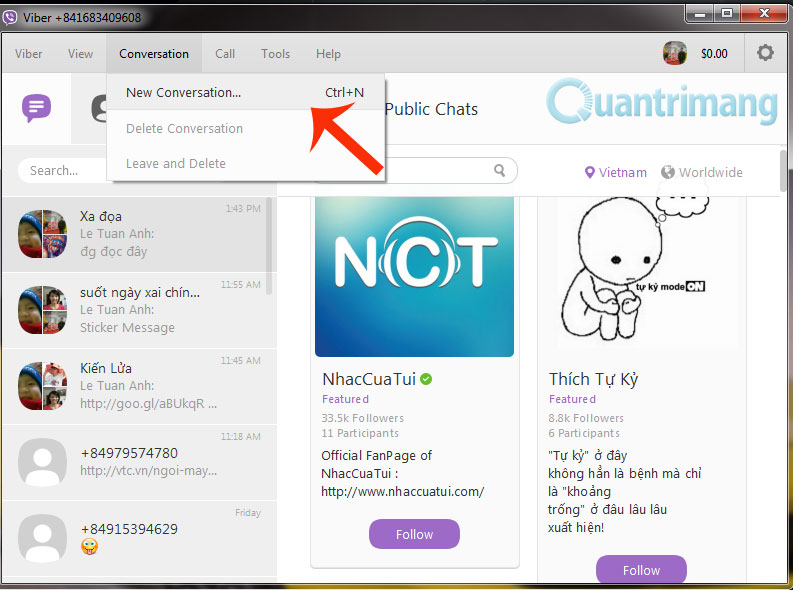Click the NhacCuaTui chat title
Screen dimensions: 793x590
coord(369,379)
